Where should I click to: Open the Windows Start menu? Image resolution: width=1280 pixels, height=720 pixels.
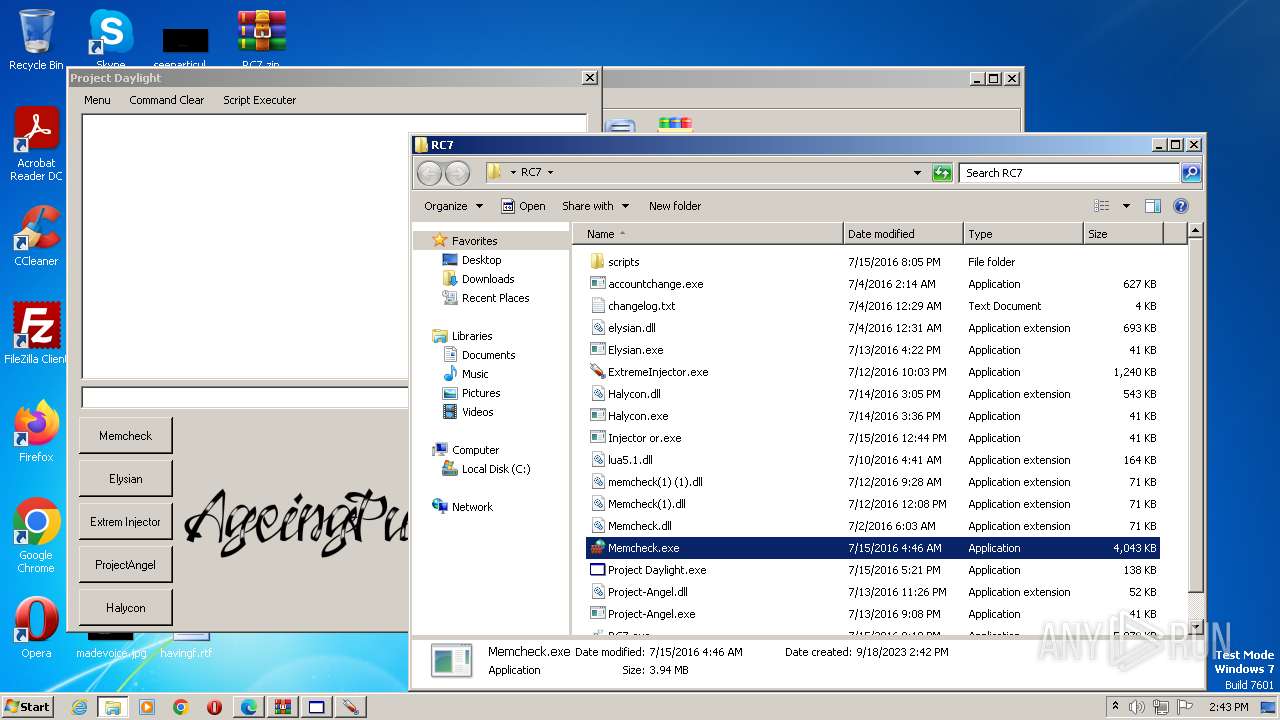(27, 707)
